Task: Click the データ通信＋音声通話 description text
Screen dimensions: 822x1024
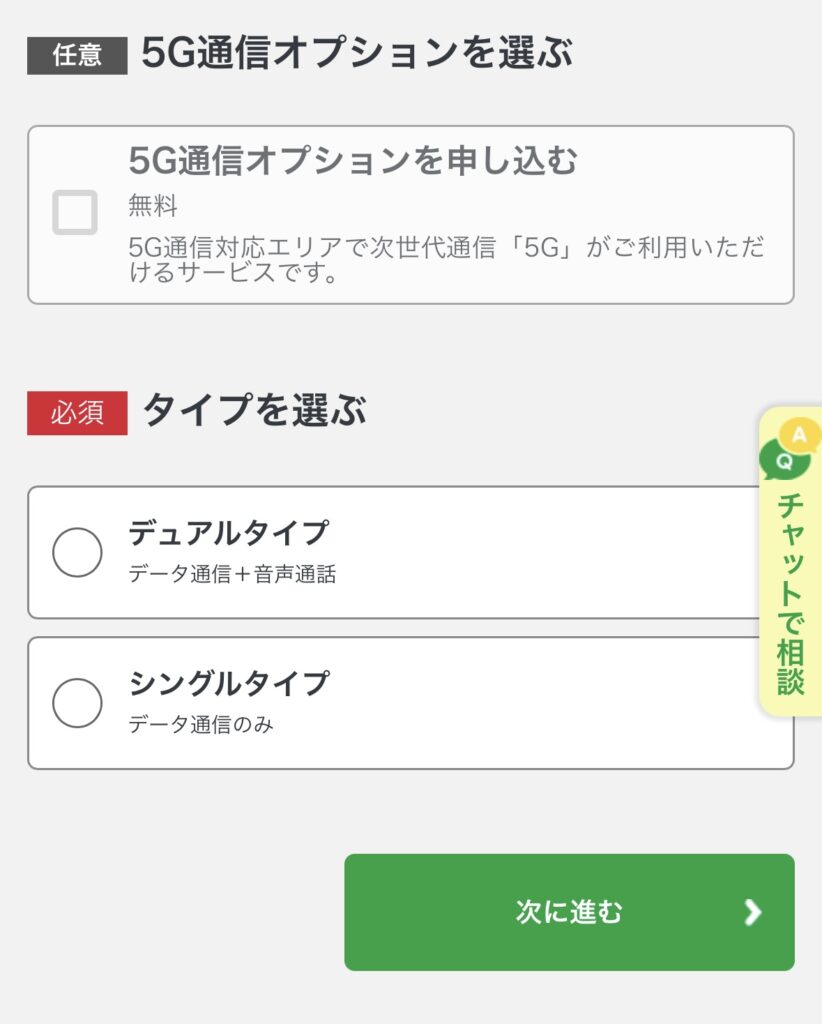Action: click(232, 574)
